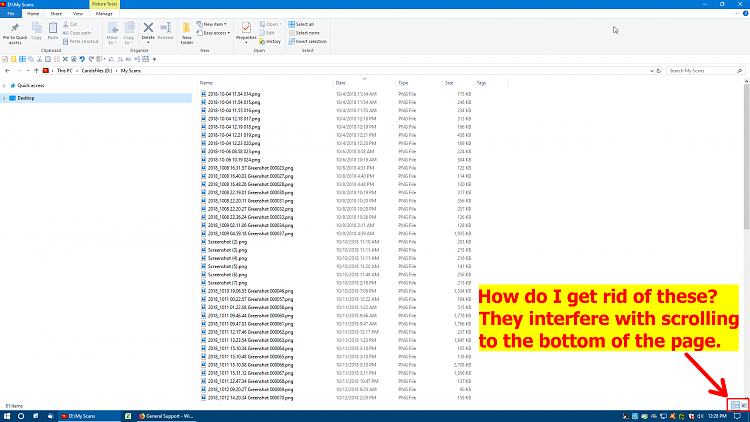This screenshot has height=422, width=750.
Task: Click Redo in quick access toolbar
Action: click(91, 59)
